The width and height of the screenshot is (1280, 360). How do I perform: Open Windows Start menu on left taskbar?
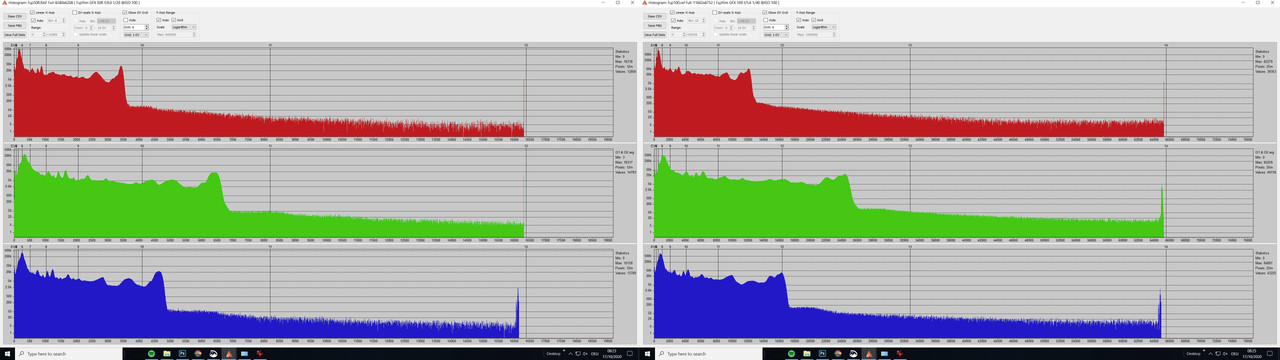pos(7,354)
